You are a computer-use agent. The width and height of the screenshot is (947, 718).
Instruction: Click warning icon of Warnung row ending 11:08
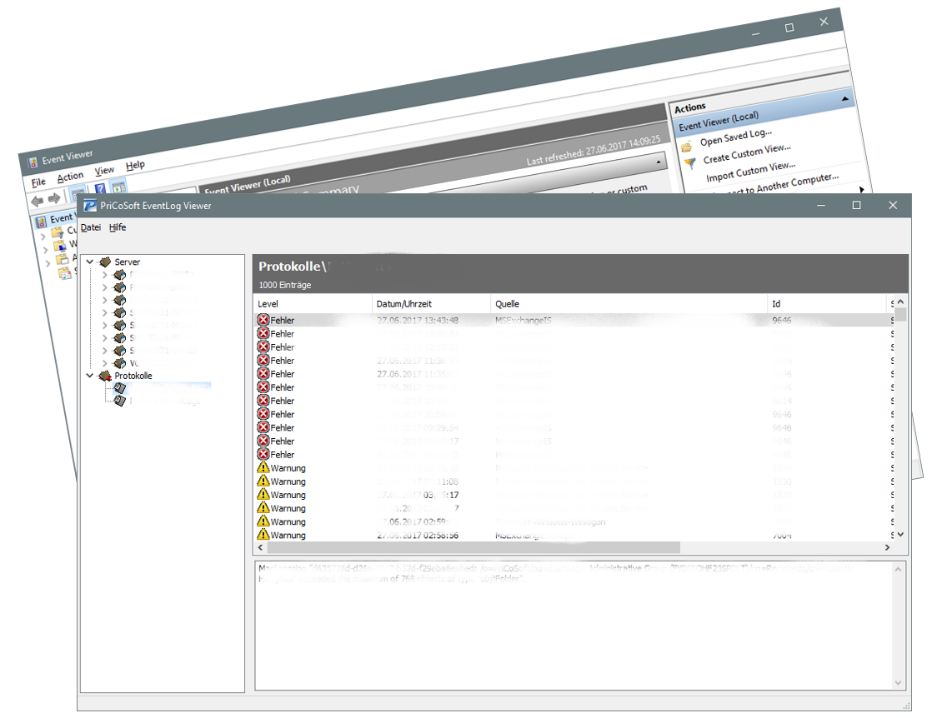(263, 481)
